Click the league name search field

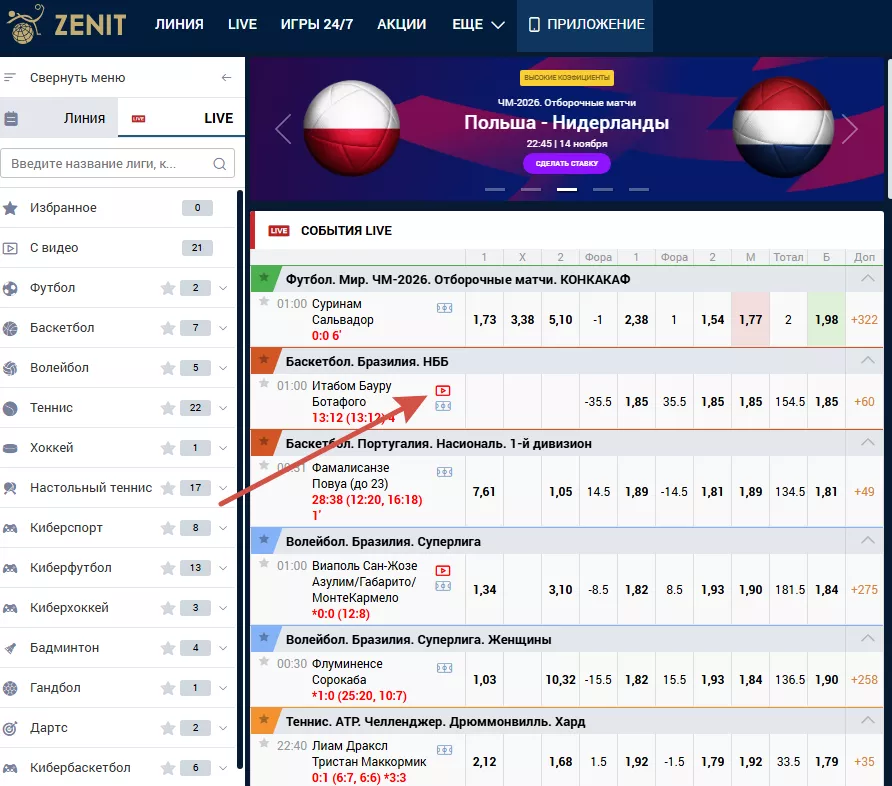click(x=108, y=164)
